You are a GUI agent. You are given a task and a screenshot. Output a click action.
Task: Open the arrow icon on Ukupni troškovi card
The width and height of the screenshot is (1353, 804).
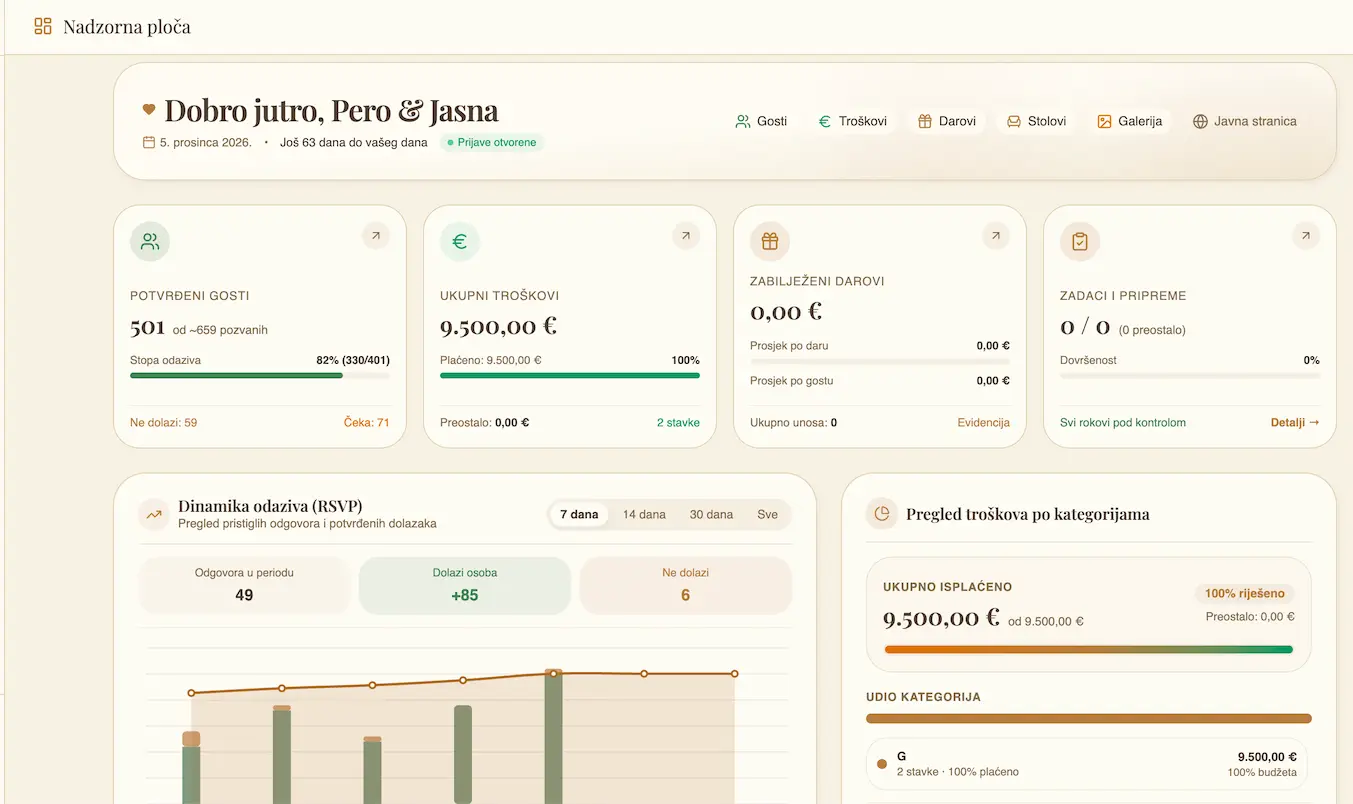686,236
